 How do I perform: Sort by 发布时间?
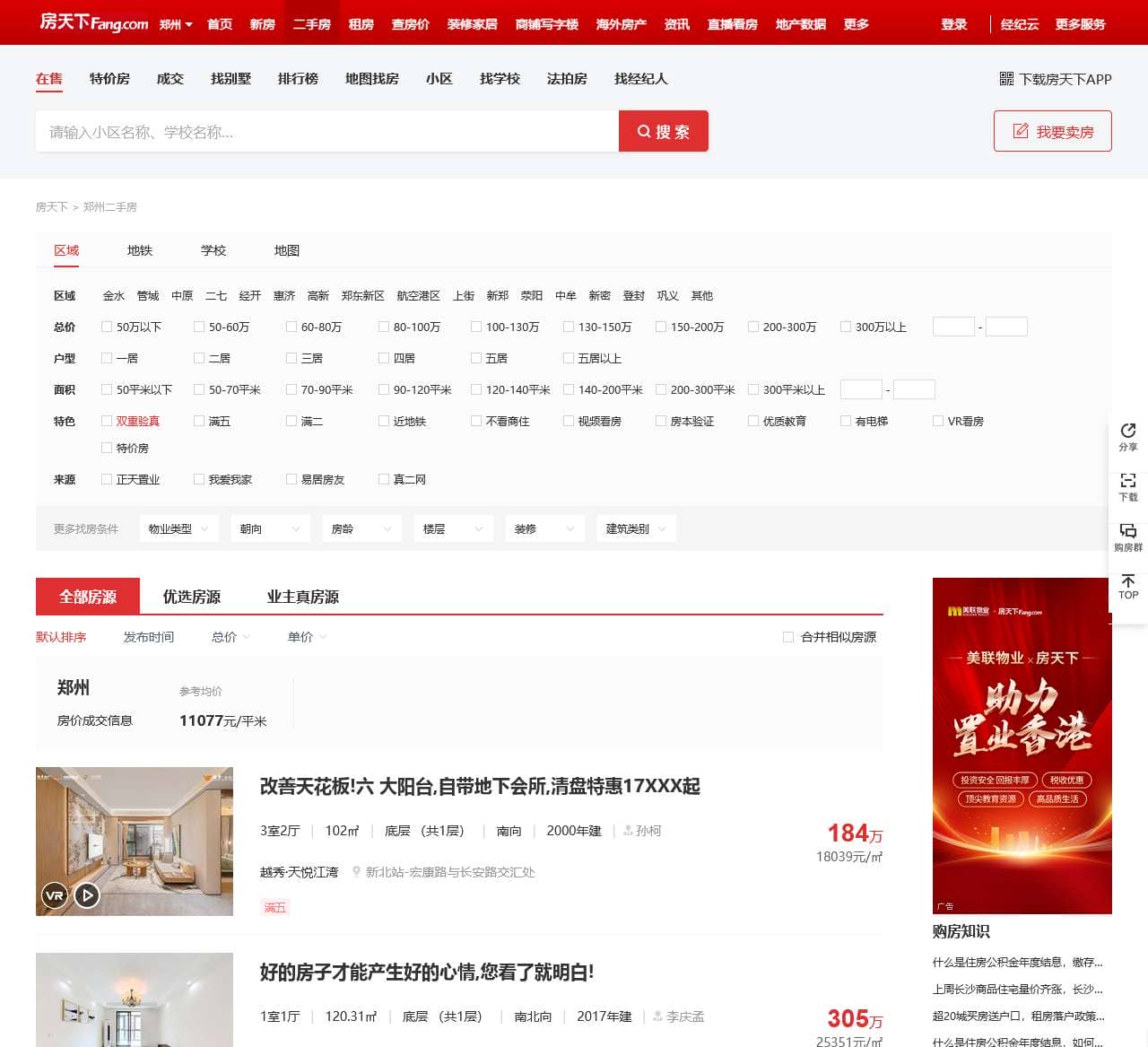click(149, 637)
